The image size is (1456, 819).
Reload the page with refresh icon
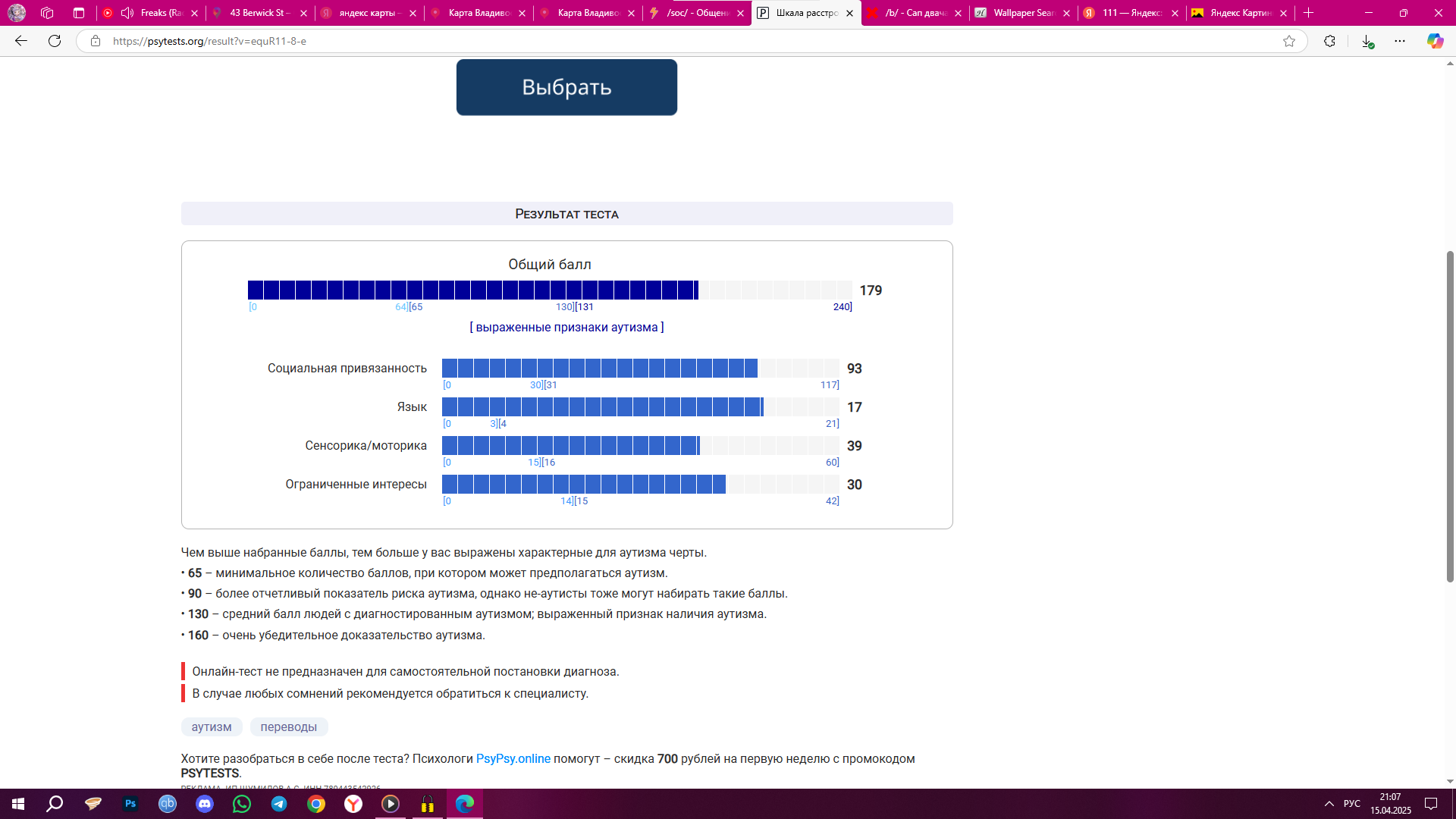pyautogui.click(x=55, y=41)
